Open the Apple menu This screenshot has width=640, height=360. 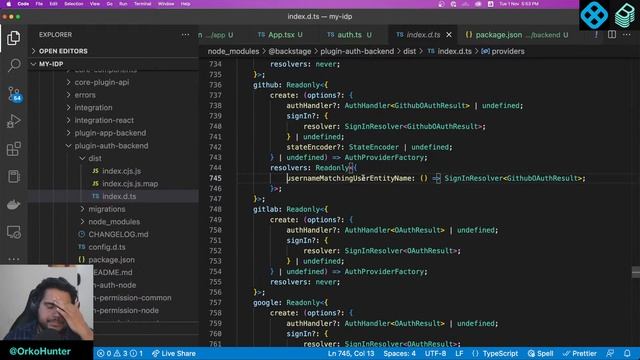(x=8, y=4)
